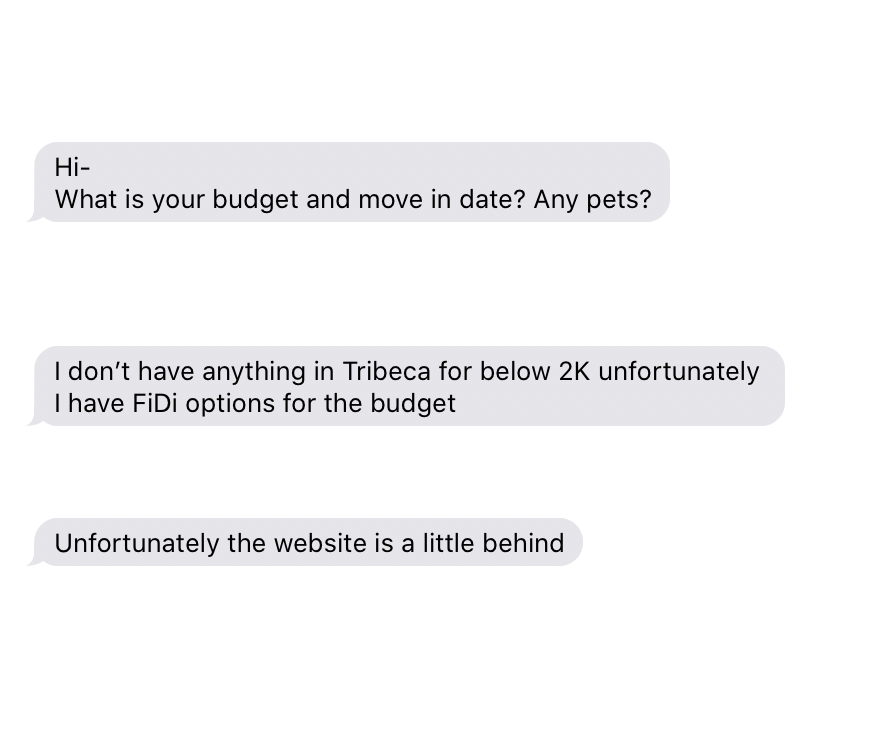Image resolution: width=892 pixels, height=744 pixels.
Task: Click the word Unfortunately starting the last bubble
Action: (x=137, y=543)
